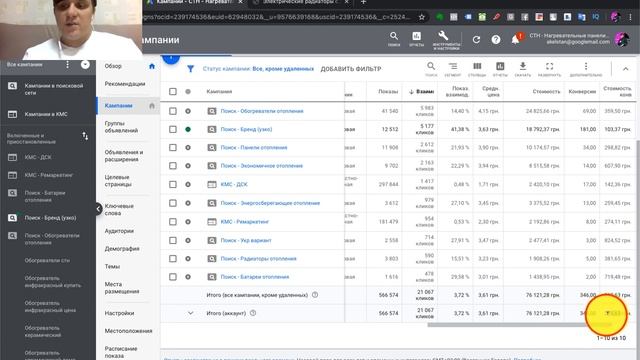Viewport: 640px width, 360px height.
Task: Select Кампании в КМС in the dark panel
Action: 46,114
